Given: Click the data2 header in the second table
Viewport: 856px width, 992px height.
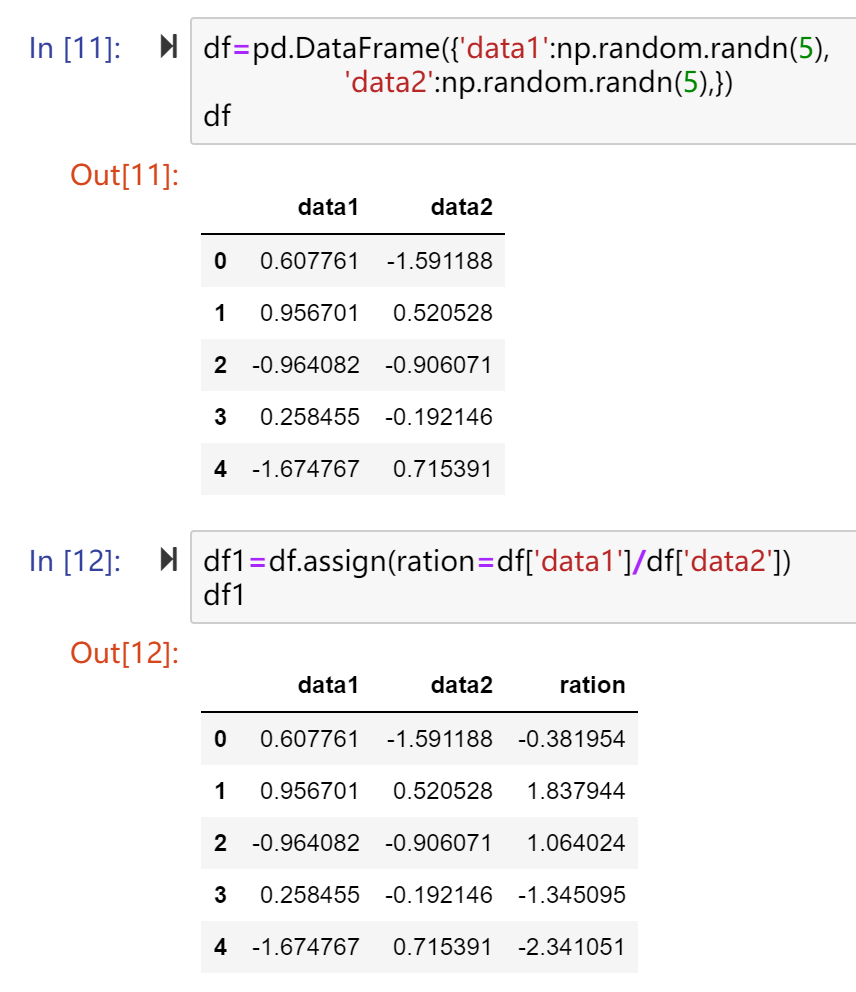Looking at the screenshot, I should [461, 685].
